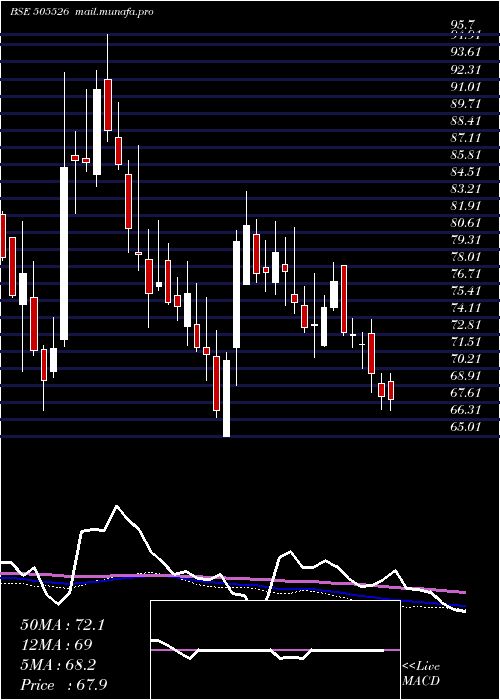Click the 85.81 price axis label
This screenshot has height=700, width=500.
[x=466, y=155]
